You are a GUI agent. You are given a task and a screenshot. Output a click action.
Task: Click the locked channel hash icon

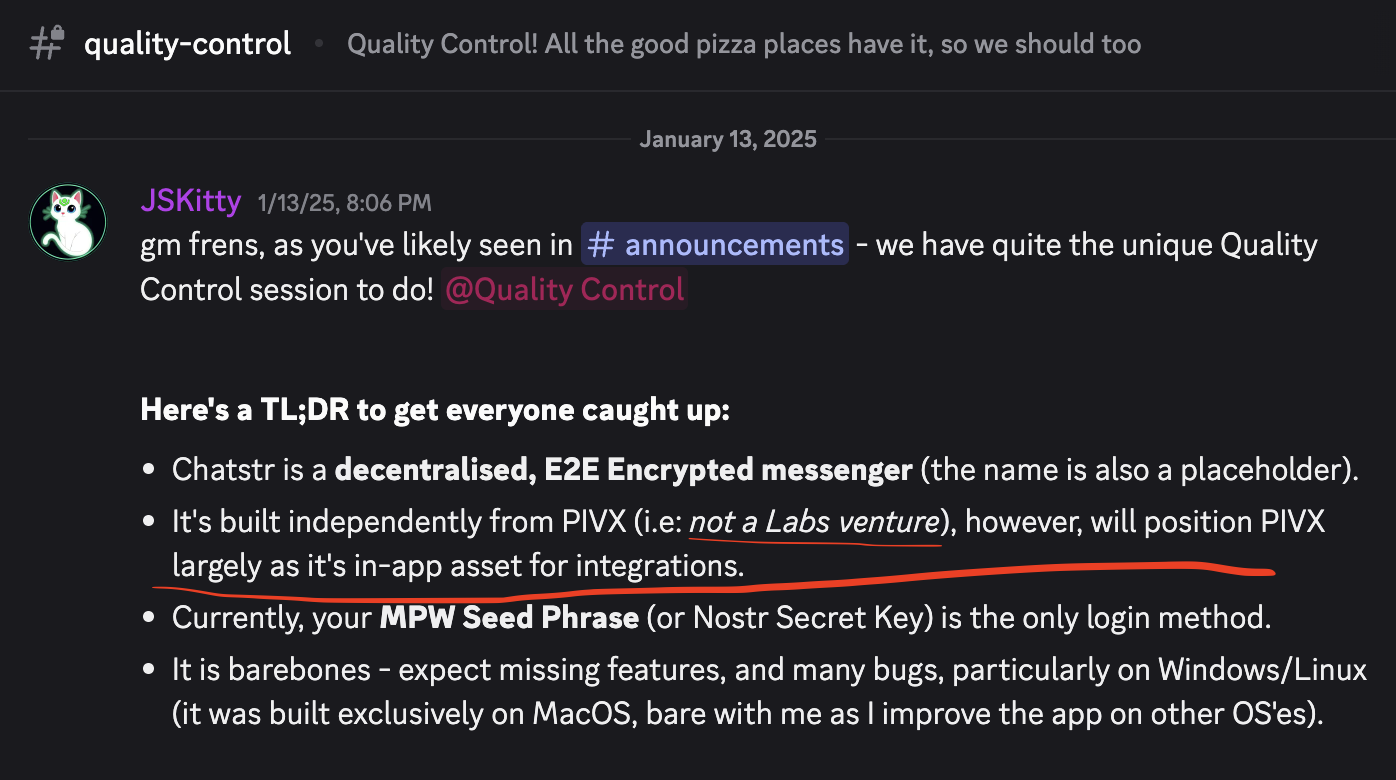click(x=47, y=44)
